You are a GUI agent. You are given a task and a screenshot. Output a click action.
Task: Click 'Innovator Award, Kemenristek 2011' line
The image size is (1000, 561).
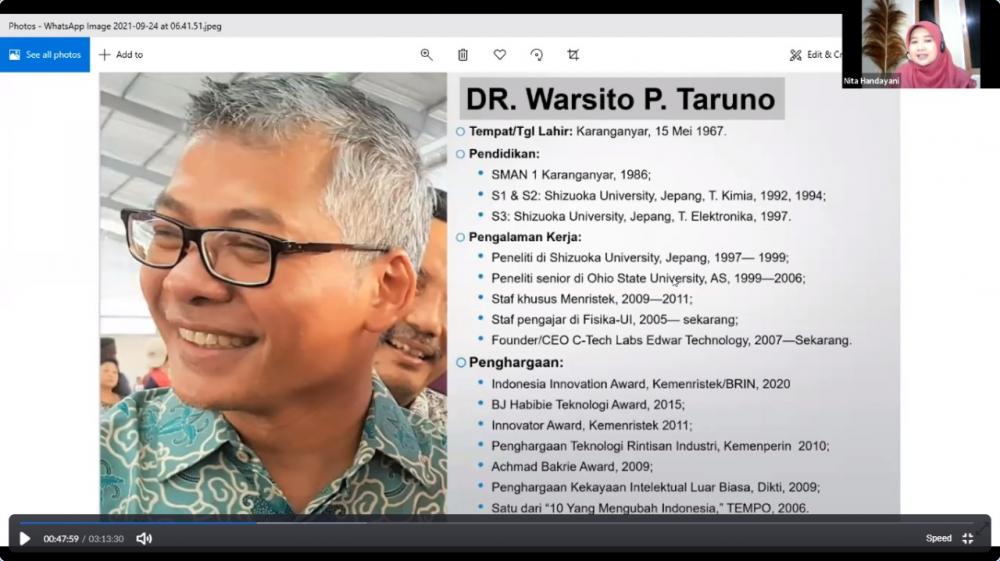click(x=591, y=425)
